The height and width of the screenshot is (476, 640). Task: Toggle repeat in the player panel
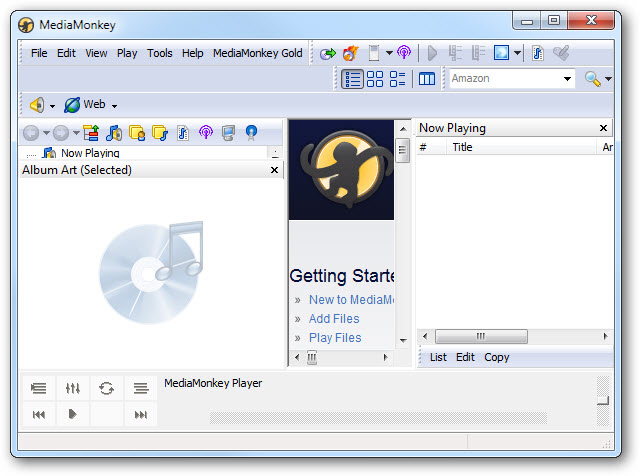pyautogui.click(x=107, y=388)
